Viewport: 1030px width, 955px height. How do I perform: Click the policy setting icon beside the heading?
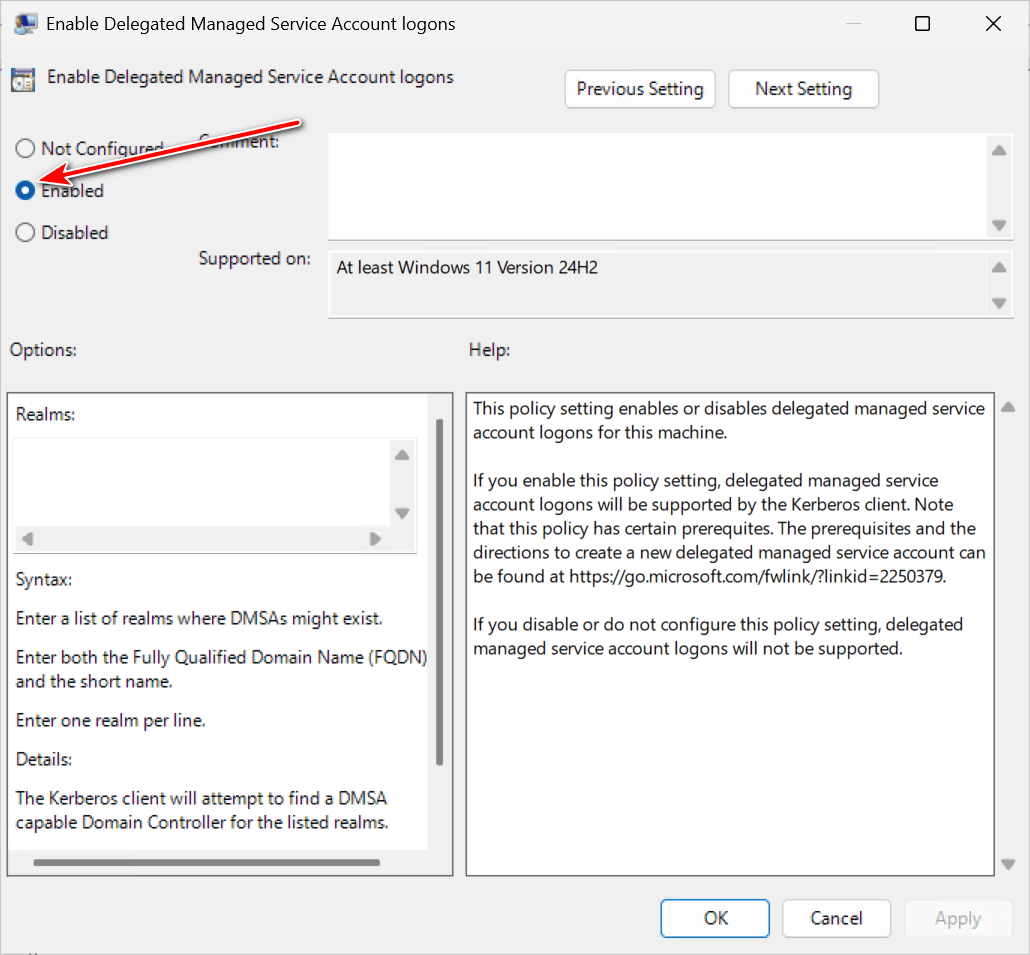24,80
